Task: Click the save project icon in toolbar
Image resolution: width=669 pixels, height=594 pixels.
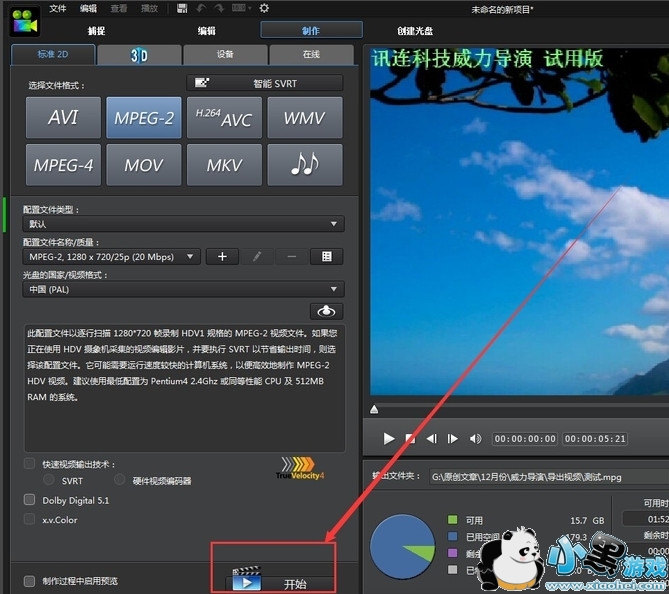Action: pos(181,8)
